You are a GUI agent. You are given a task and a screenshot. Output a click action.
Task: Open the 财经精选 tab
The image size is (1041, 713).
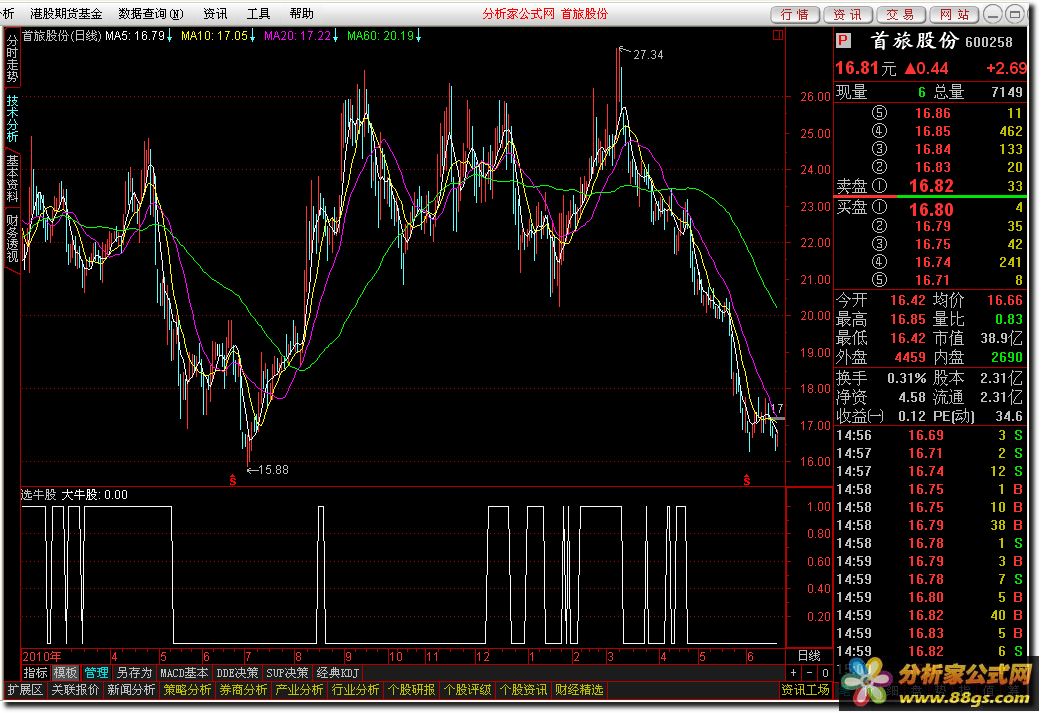[x=579, y=690]
